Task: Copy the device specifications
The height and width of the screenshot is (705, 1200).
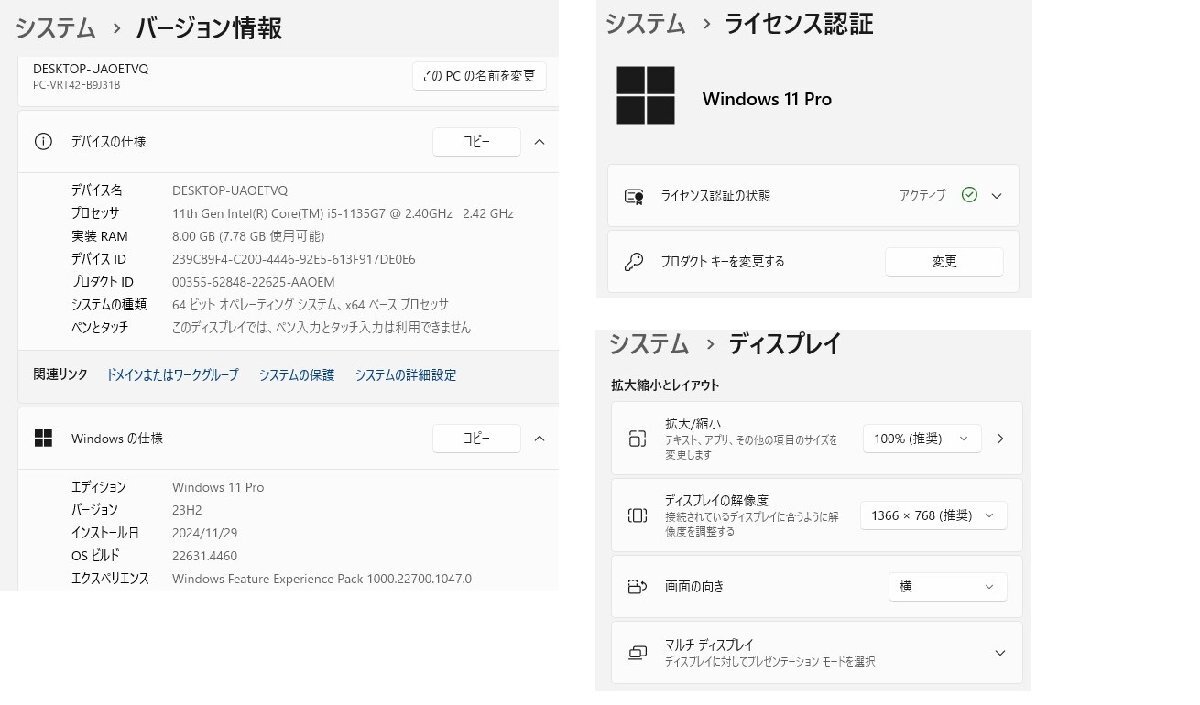Action: tap(476, 142)
